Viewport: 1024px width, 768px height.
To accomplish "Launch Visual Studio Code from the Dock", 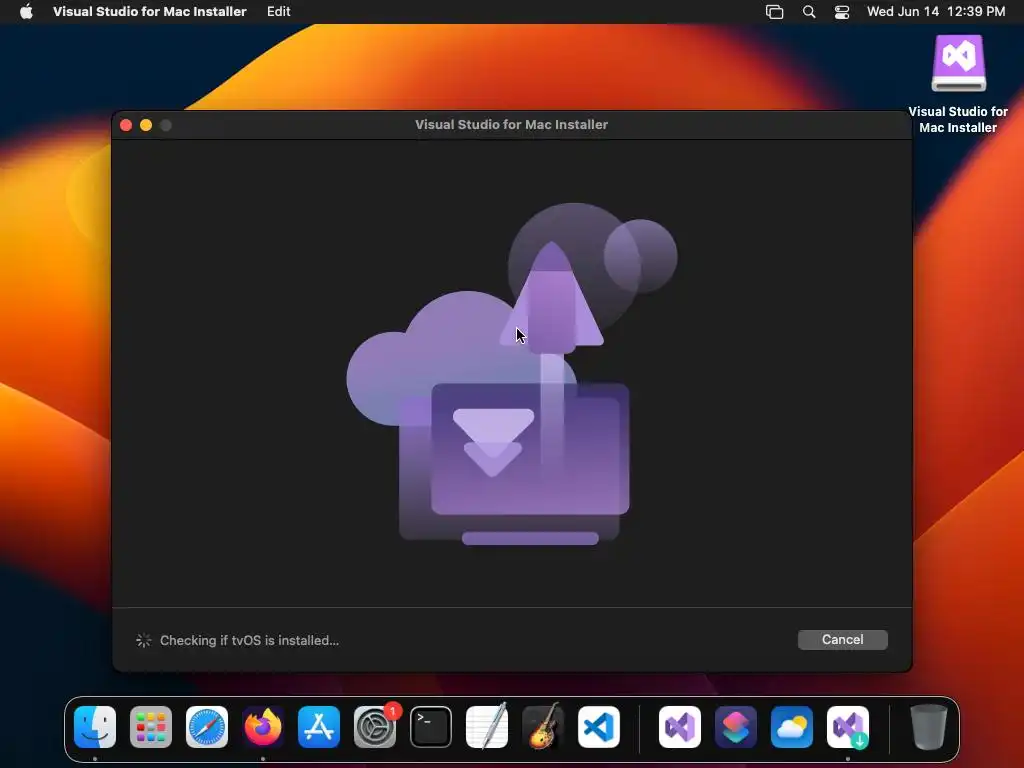I will (x=599, y=727).
